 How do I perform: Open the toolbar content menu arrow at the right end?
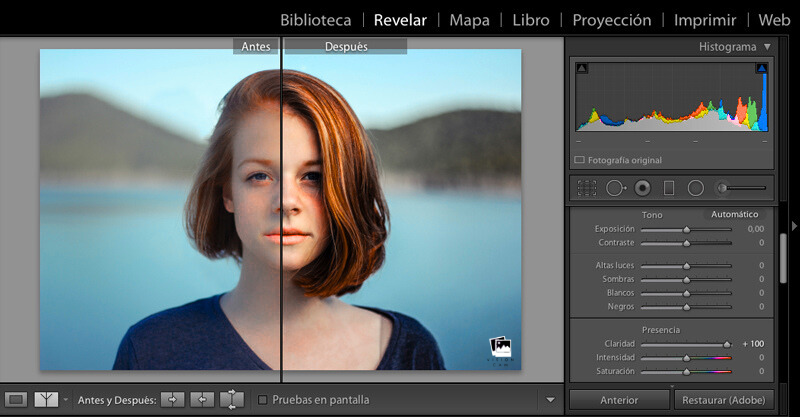(549, 400)
